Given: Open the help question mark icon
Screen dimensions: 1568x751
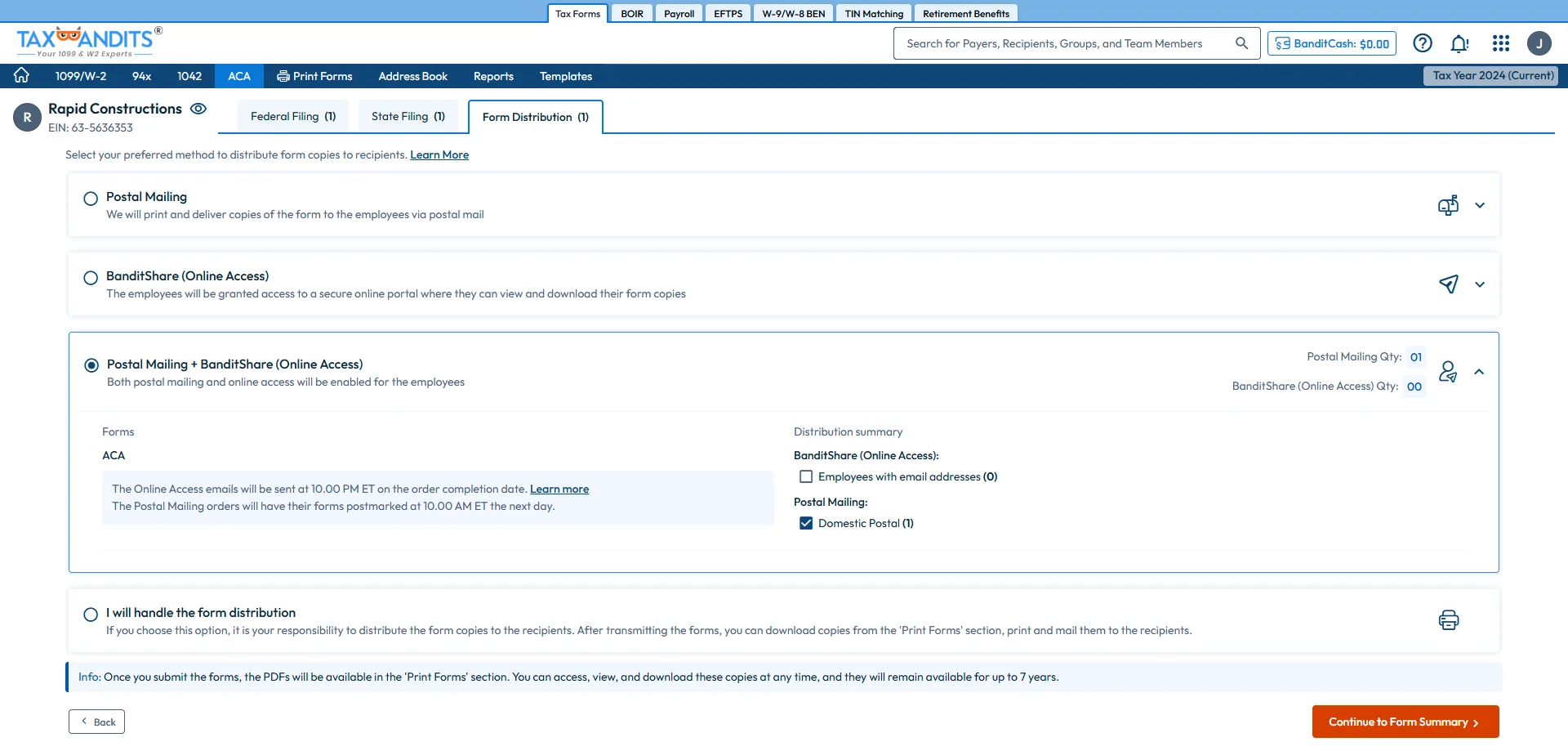Looking at the screenshot, I should (x=1423, y=43).
